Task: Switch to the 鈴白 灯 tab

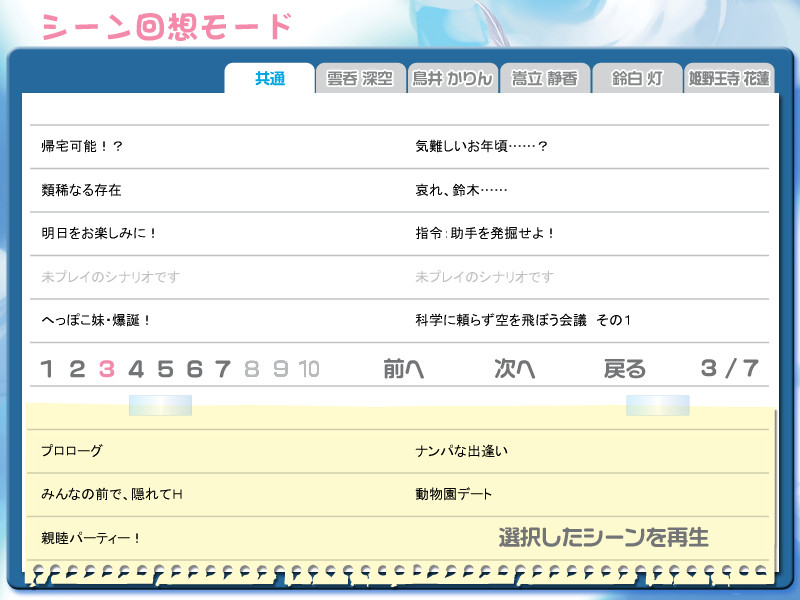Action: (x=637, y=79)
